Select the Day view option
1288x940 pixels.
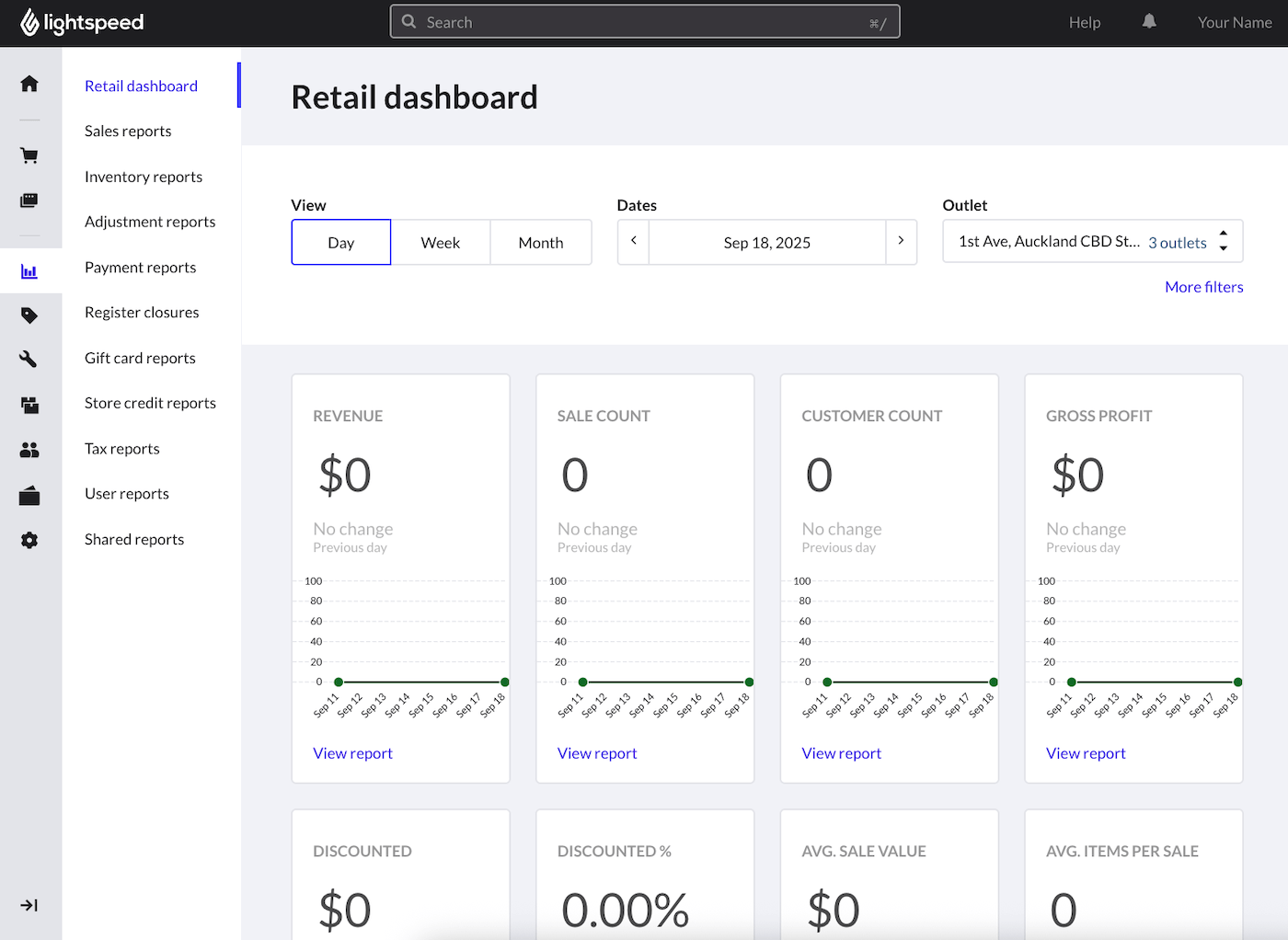[x=340, y=243]
